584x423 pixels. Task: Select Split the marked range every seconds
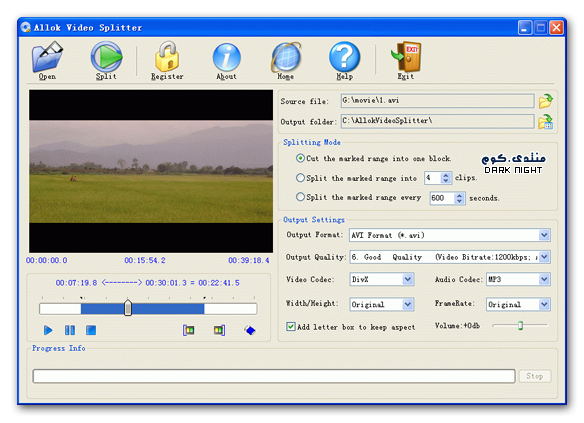300,197
